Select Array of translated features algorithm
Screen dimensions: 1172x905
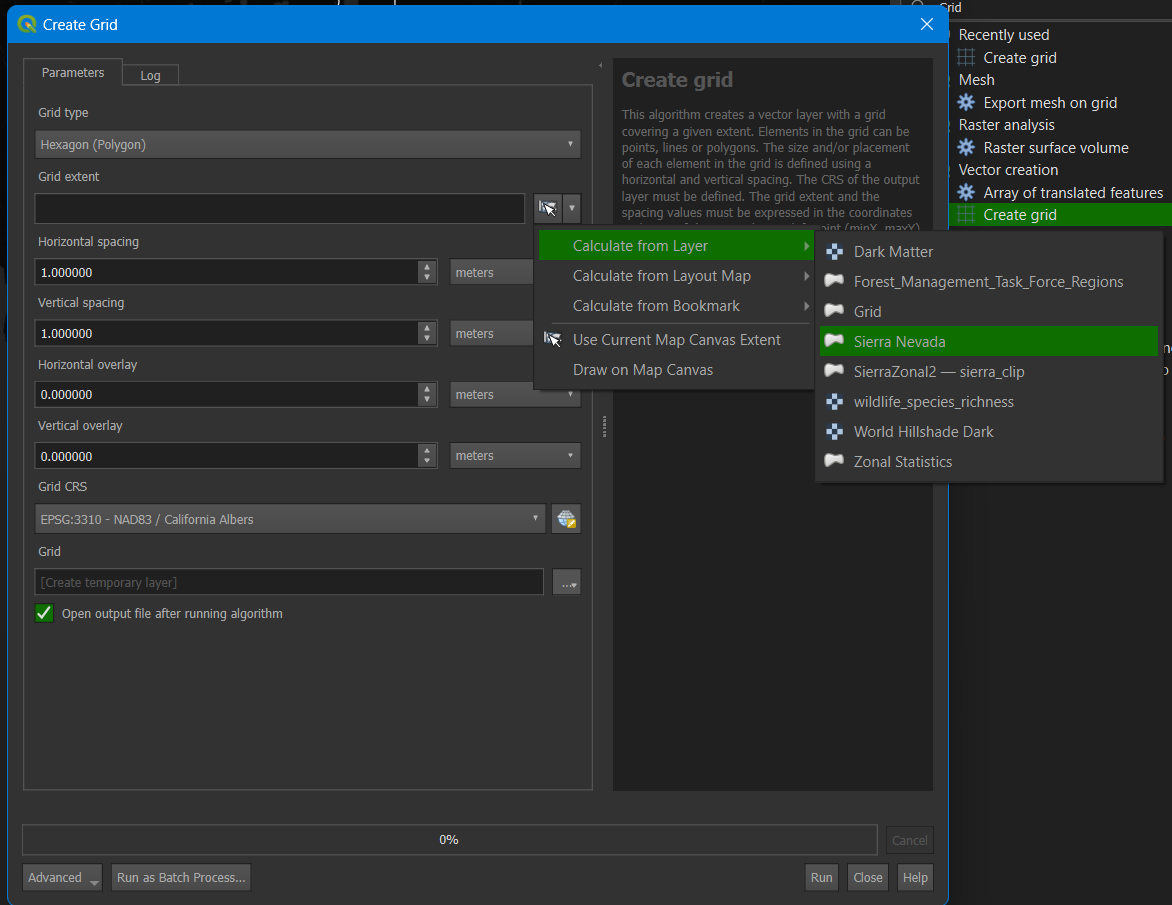(1072, 192)
